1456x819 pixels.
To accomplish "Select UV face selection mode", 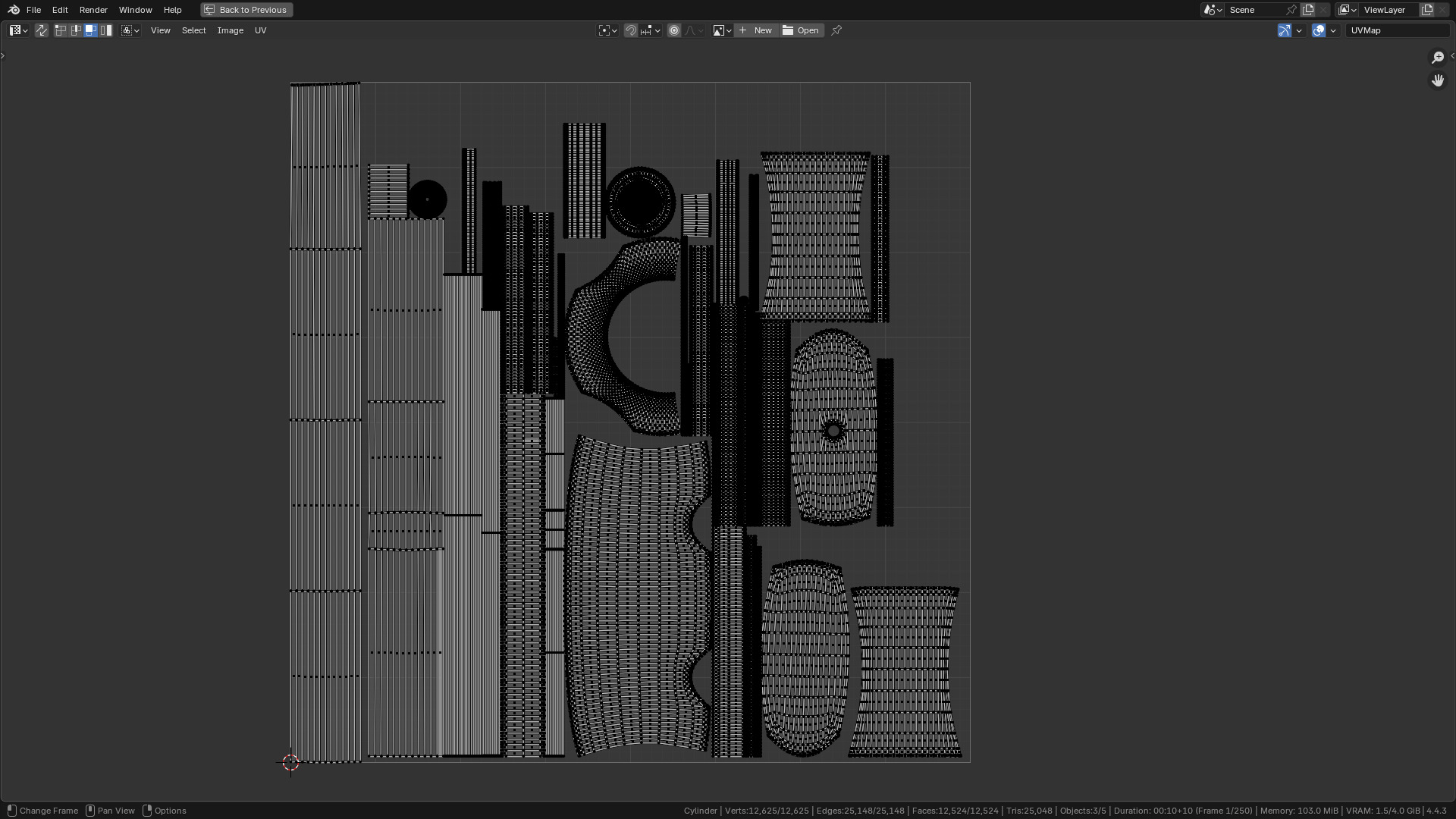I will pos(91,30).
